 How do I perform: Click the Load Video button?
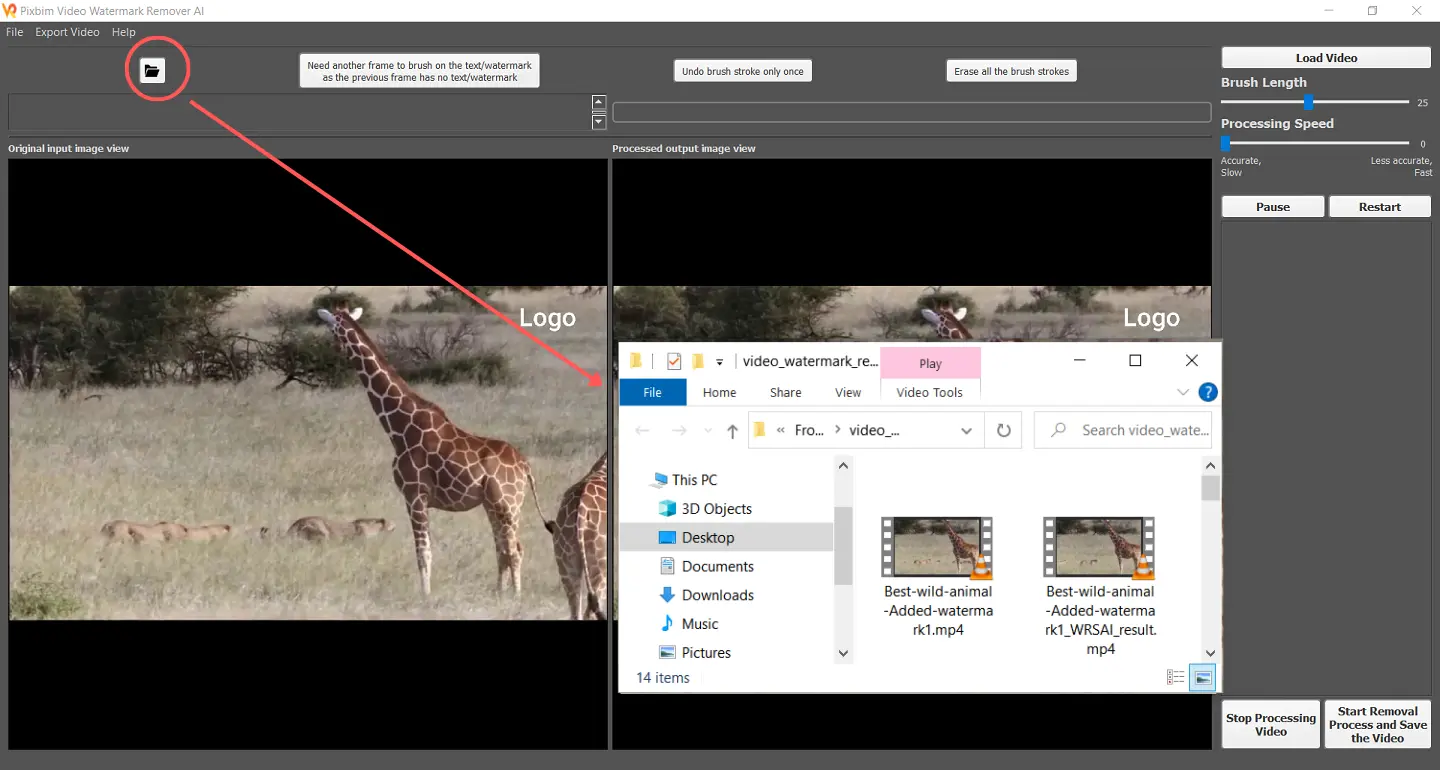pyautogui.click(x=1326, y=58)
